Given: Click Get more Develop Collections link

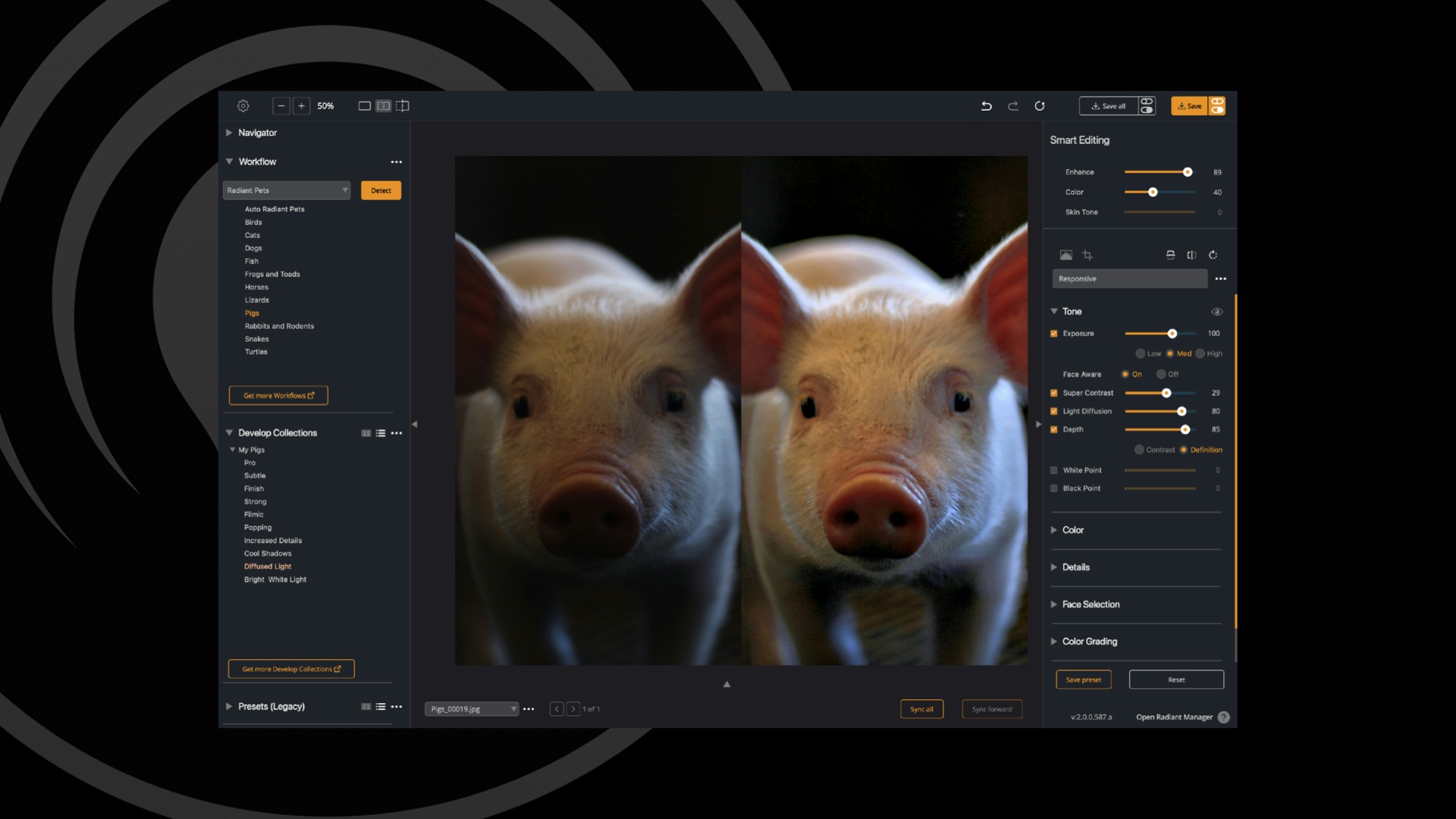Looking at the screenshot, I should (x=291, y=670).
